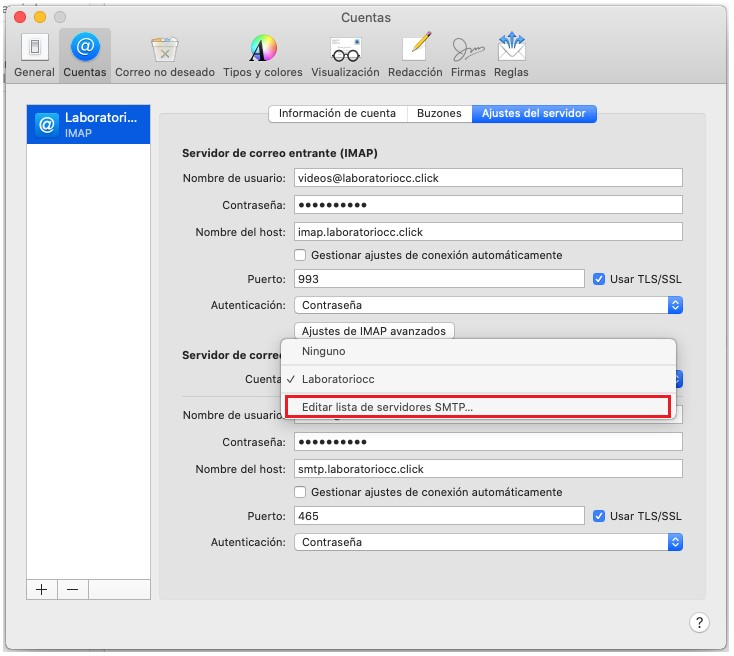Toggle Usar TLS/SSL for port 465
This screenshot has width=734, height=656.
tap(599, 516)
